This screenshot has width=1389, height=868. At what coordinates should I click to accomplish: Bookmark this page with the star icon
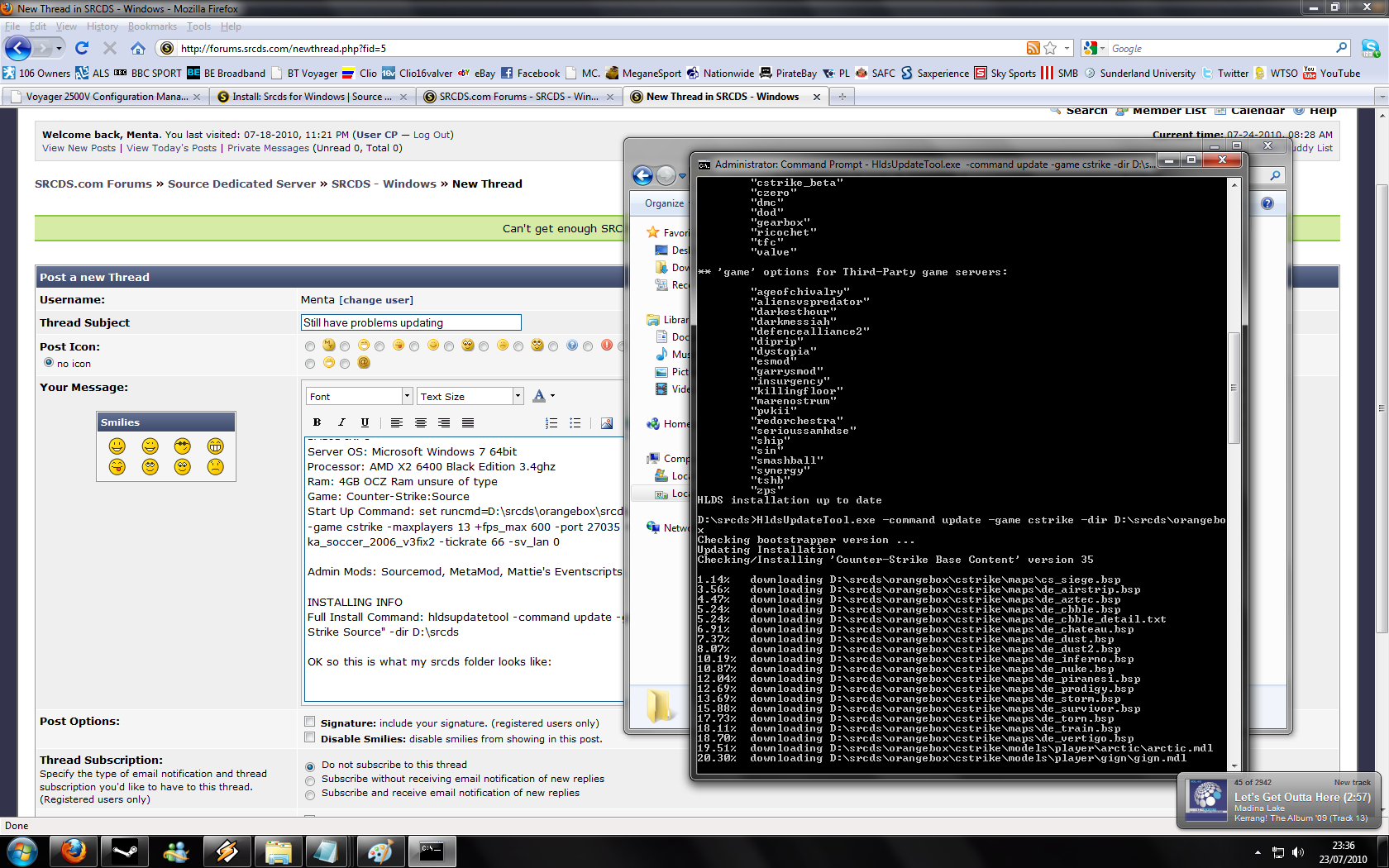[x=1050, y=48]
